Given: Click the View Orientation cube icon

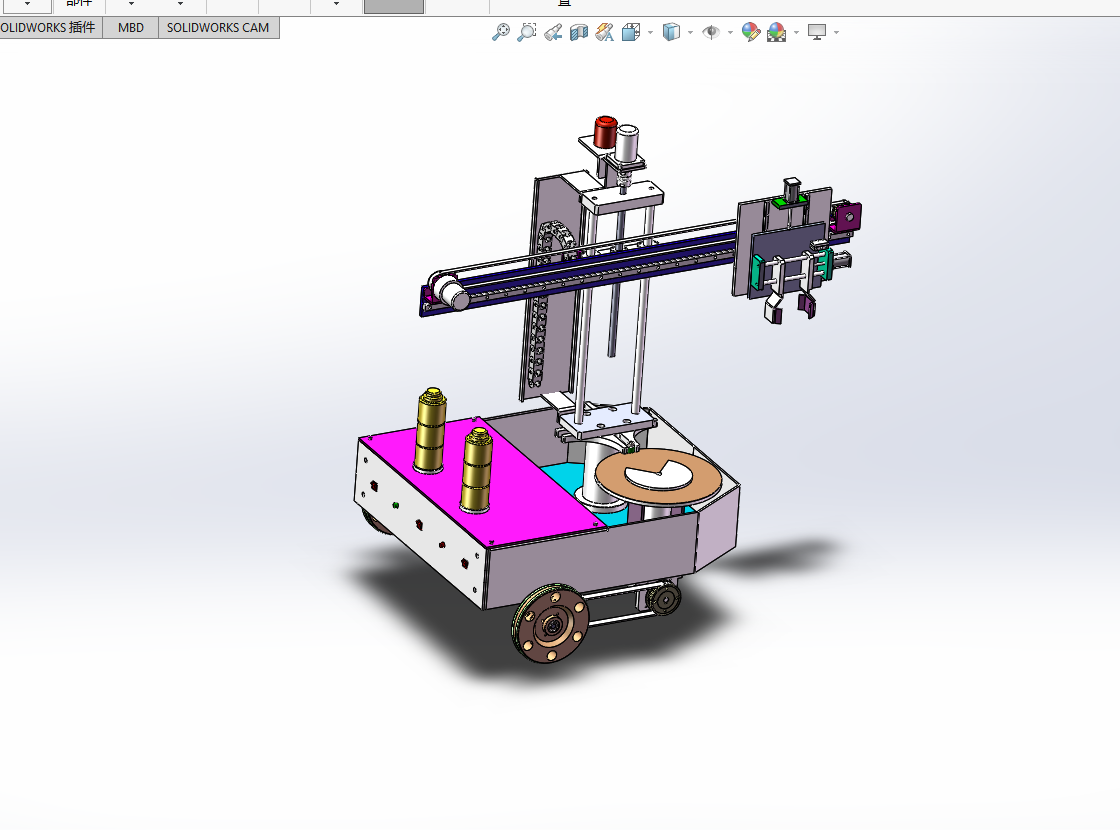Looking at the screenshot, I should pos(631,32).
